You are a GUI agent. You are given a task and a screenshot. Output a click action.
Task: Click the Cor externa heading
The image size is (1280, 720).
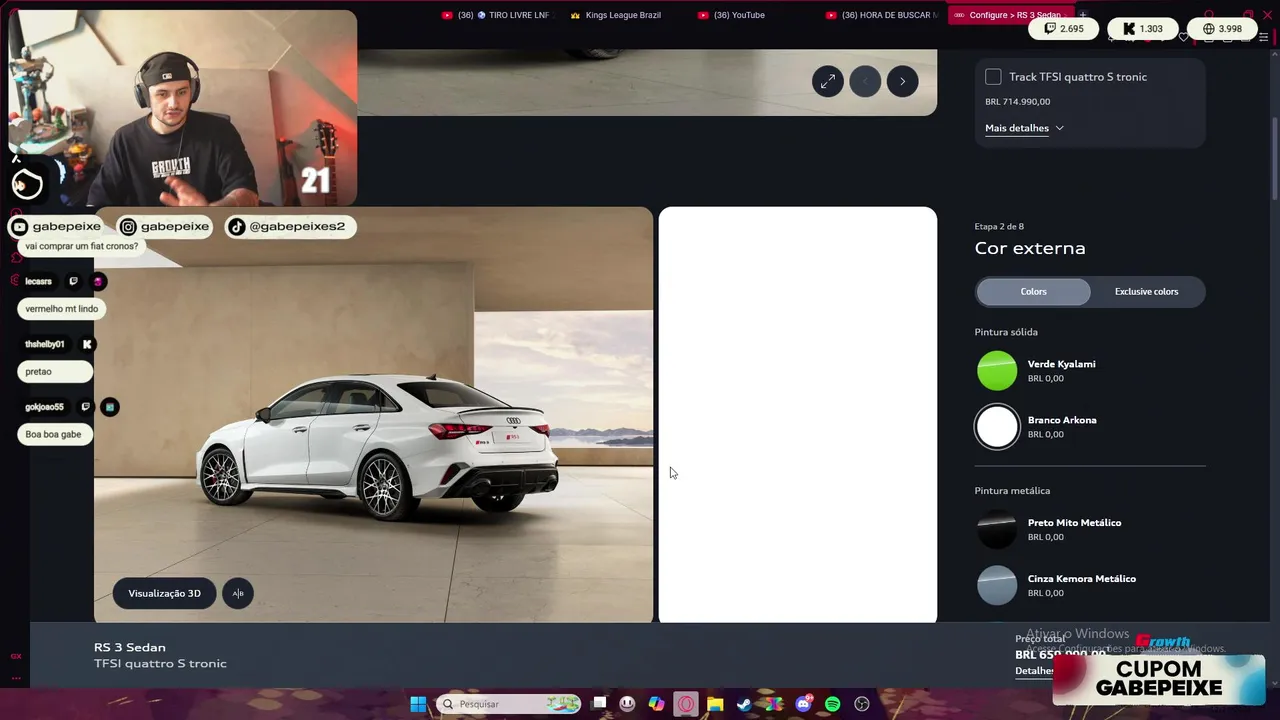(x=1030, y=248)
